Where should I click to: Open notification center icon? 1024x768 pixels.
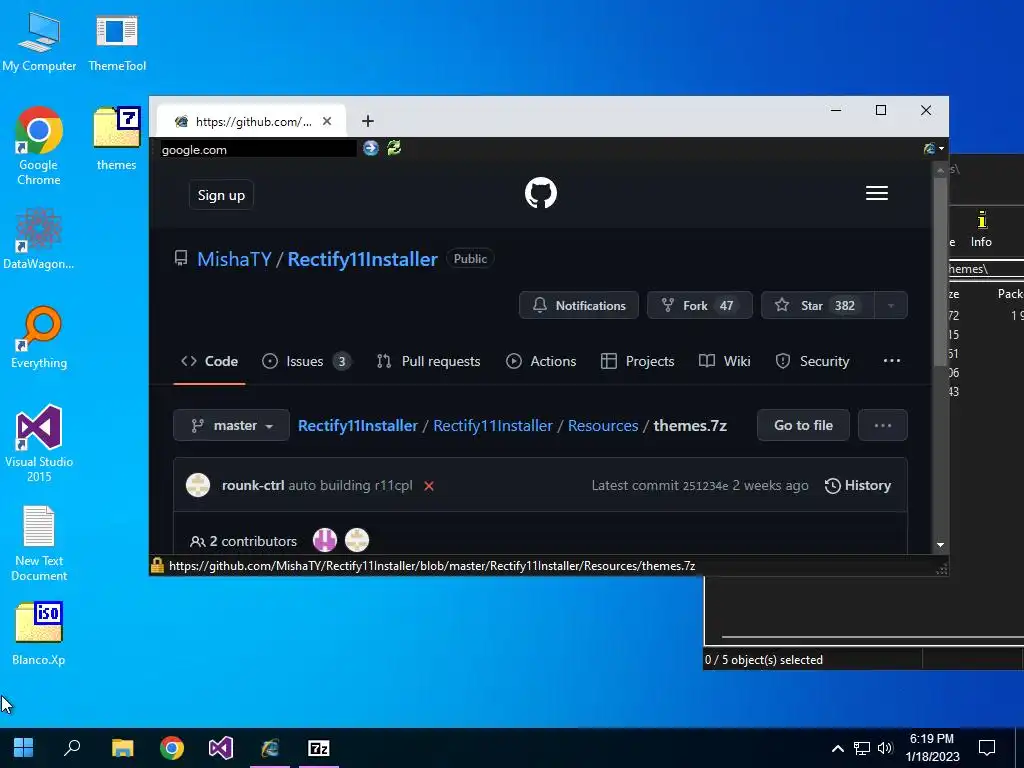(987, 748)
